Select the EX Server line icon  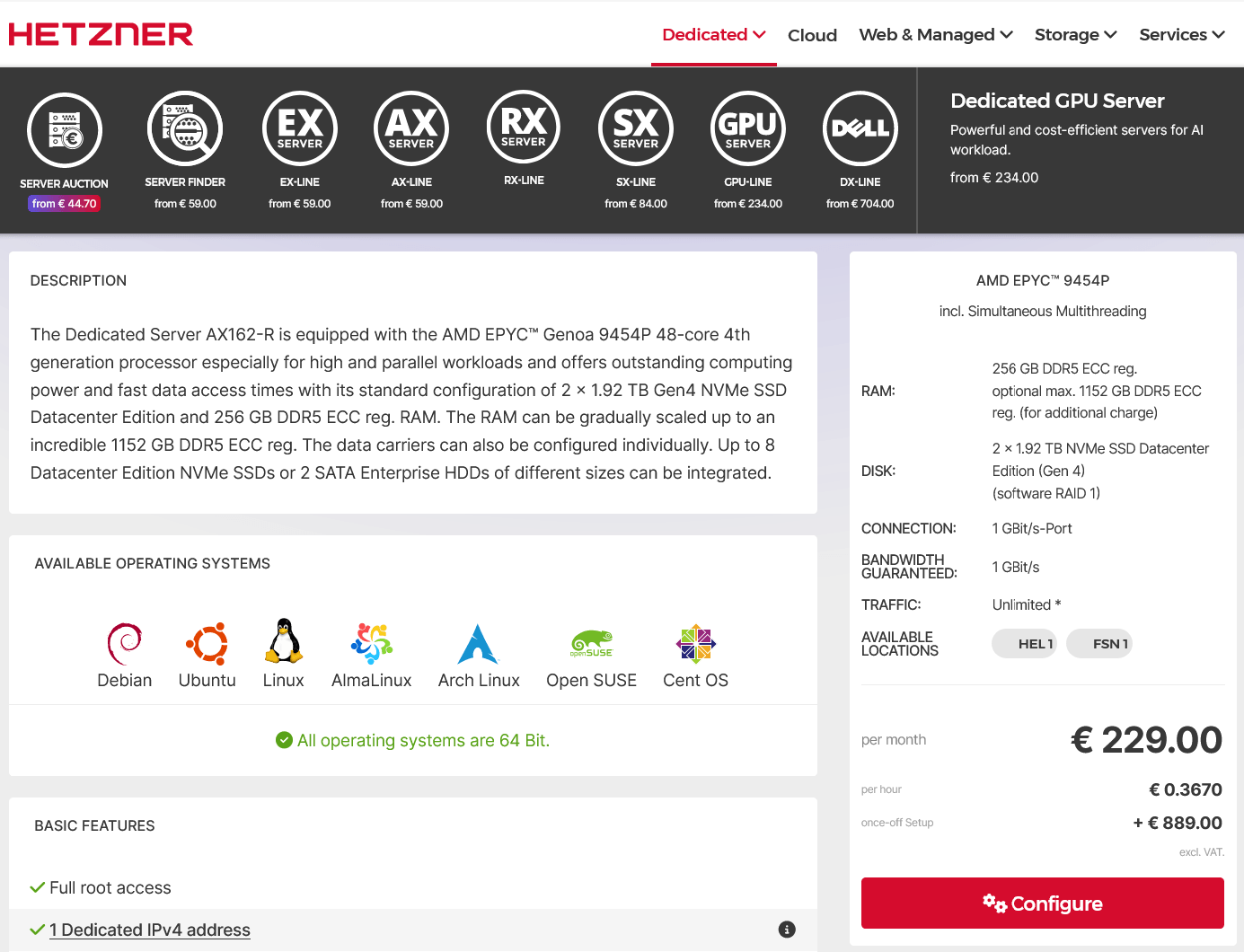point(300,128)
